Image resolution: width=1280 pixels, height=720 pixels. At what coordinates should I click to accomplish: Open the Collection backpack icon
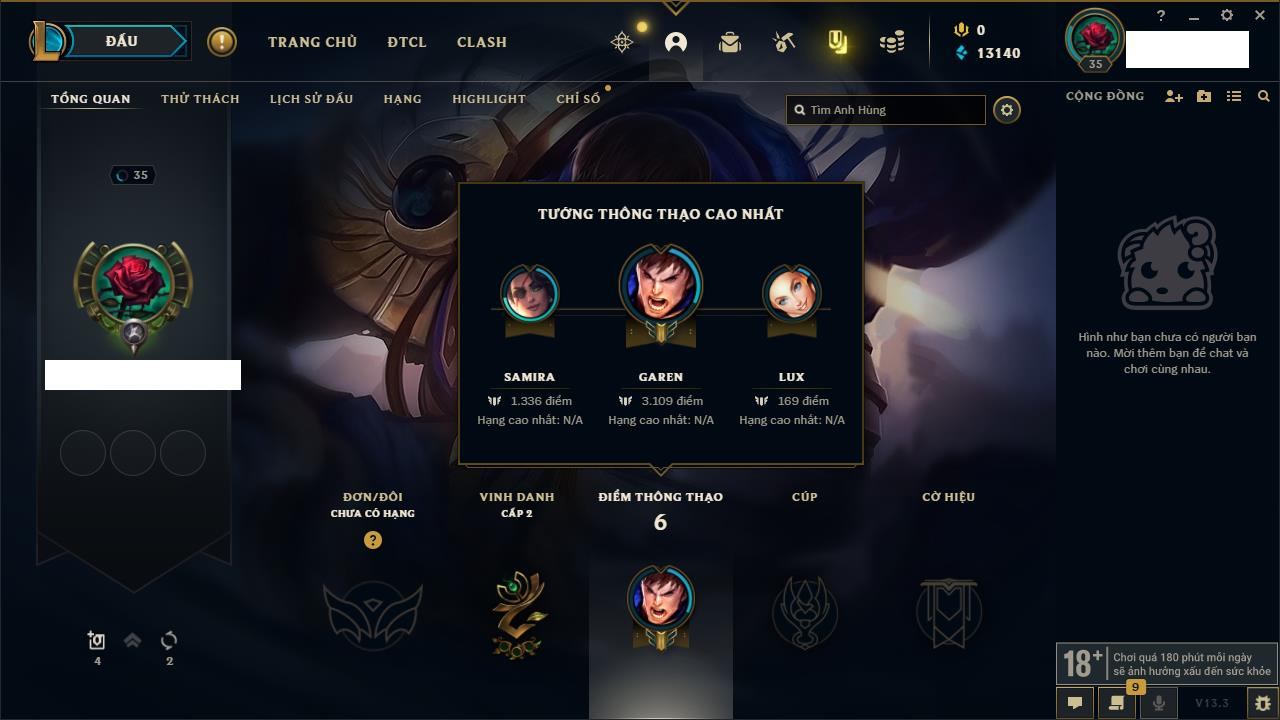coord(730,42)
